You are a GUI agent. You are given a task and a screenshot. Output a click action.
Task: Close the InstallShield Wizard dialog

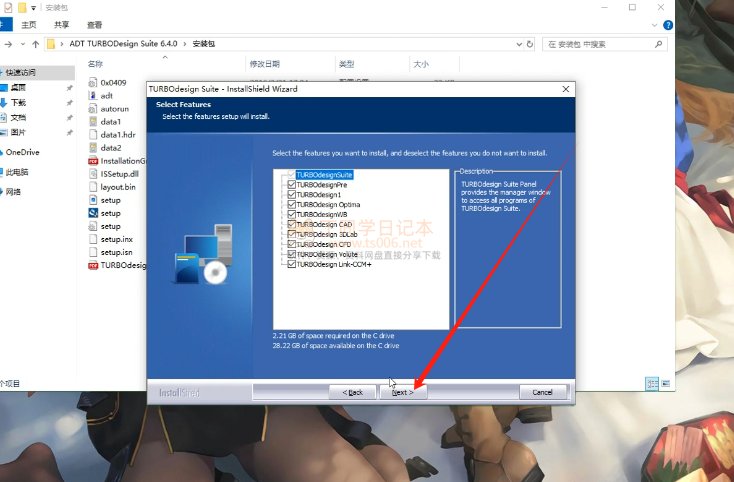(x=565, y=89)
